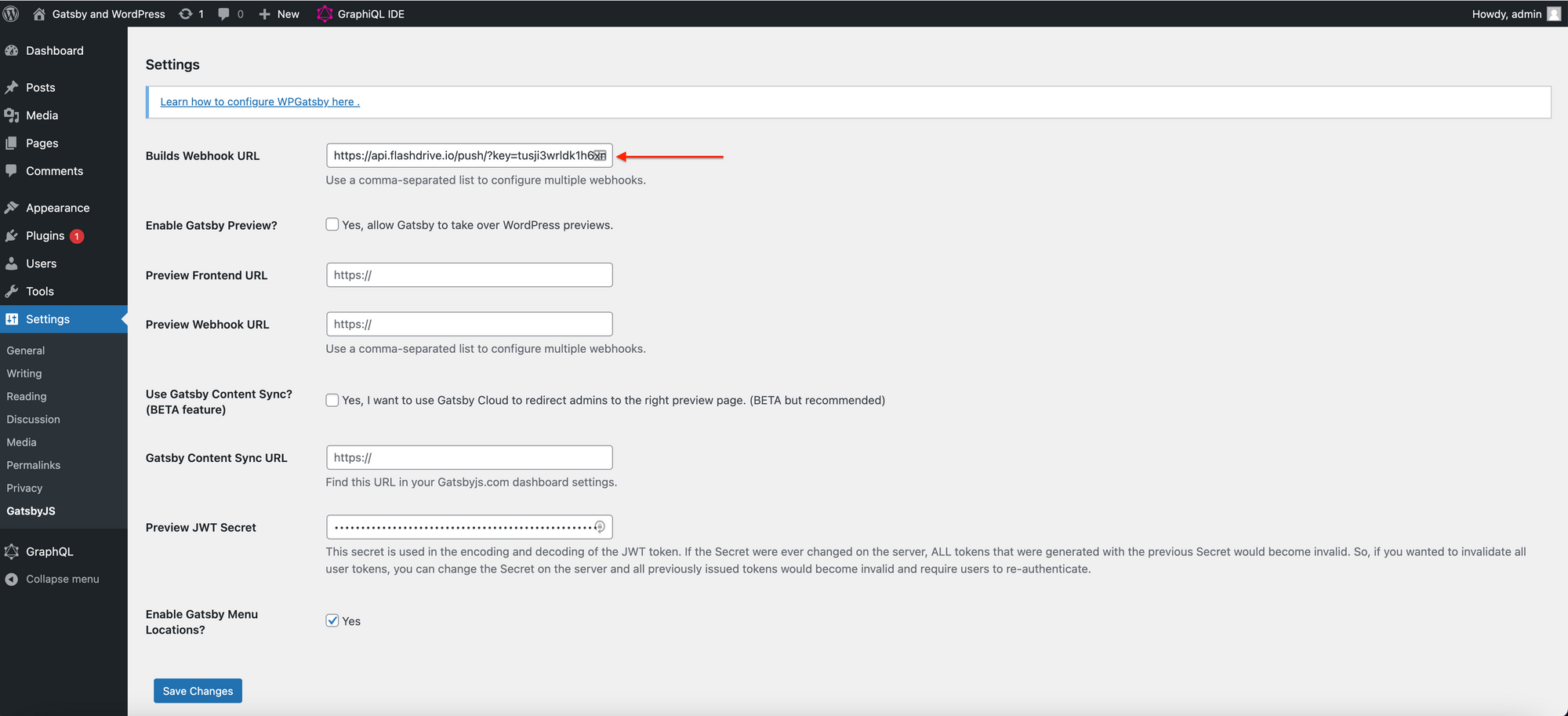
Task: Click the Save Changes button
Action: pos(198,691)
